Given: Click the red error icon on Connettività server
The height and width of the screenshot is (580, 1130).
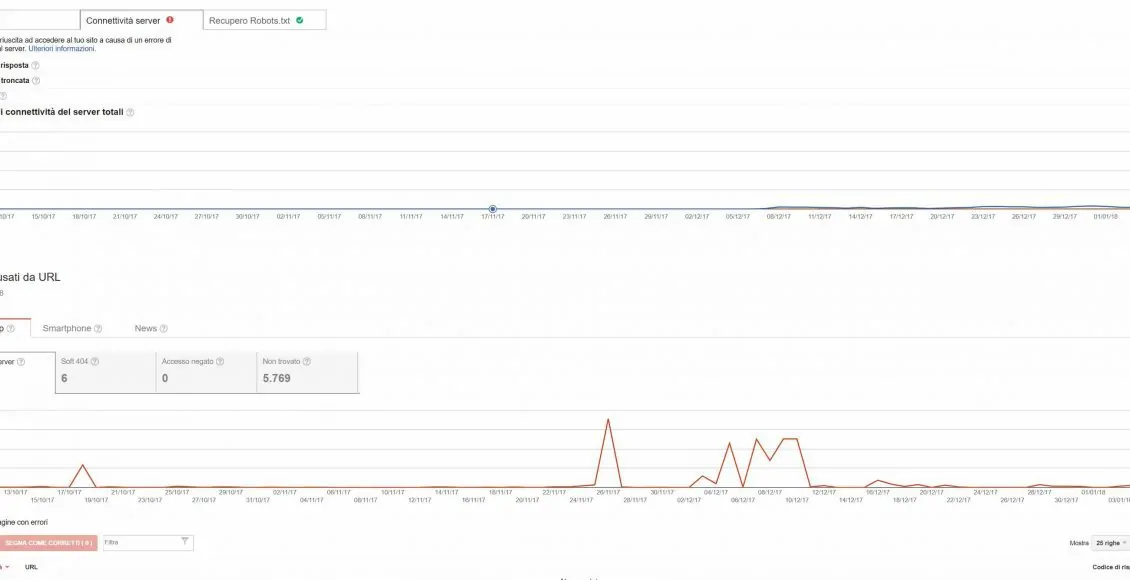Looking at the screenshot, I should click(x=170, y=20).
